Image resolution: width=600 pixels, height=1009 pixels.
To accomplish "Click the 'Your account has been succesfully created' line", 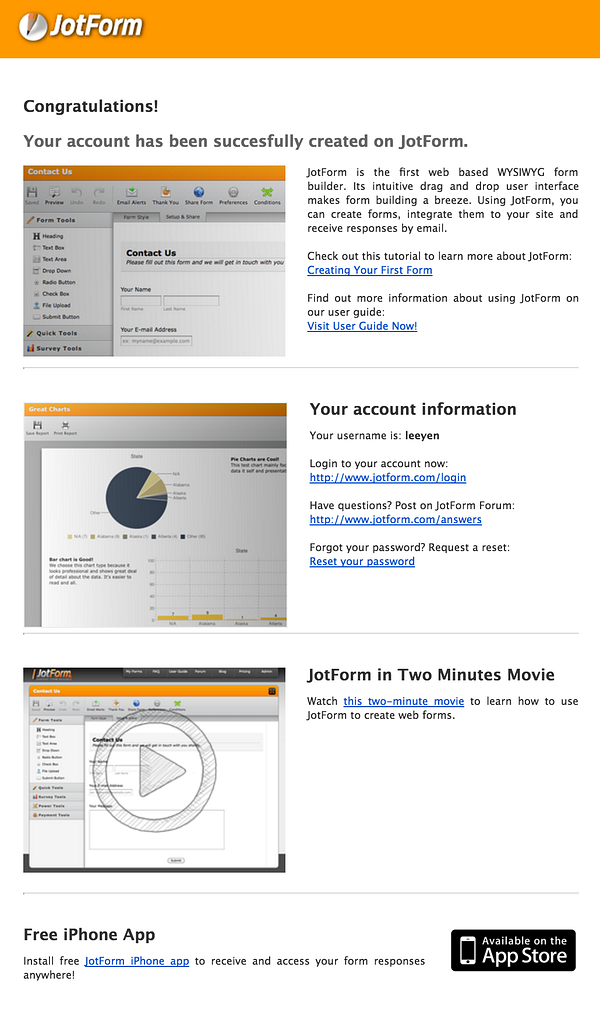I will [246, 141].
